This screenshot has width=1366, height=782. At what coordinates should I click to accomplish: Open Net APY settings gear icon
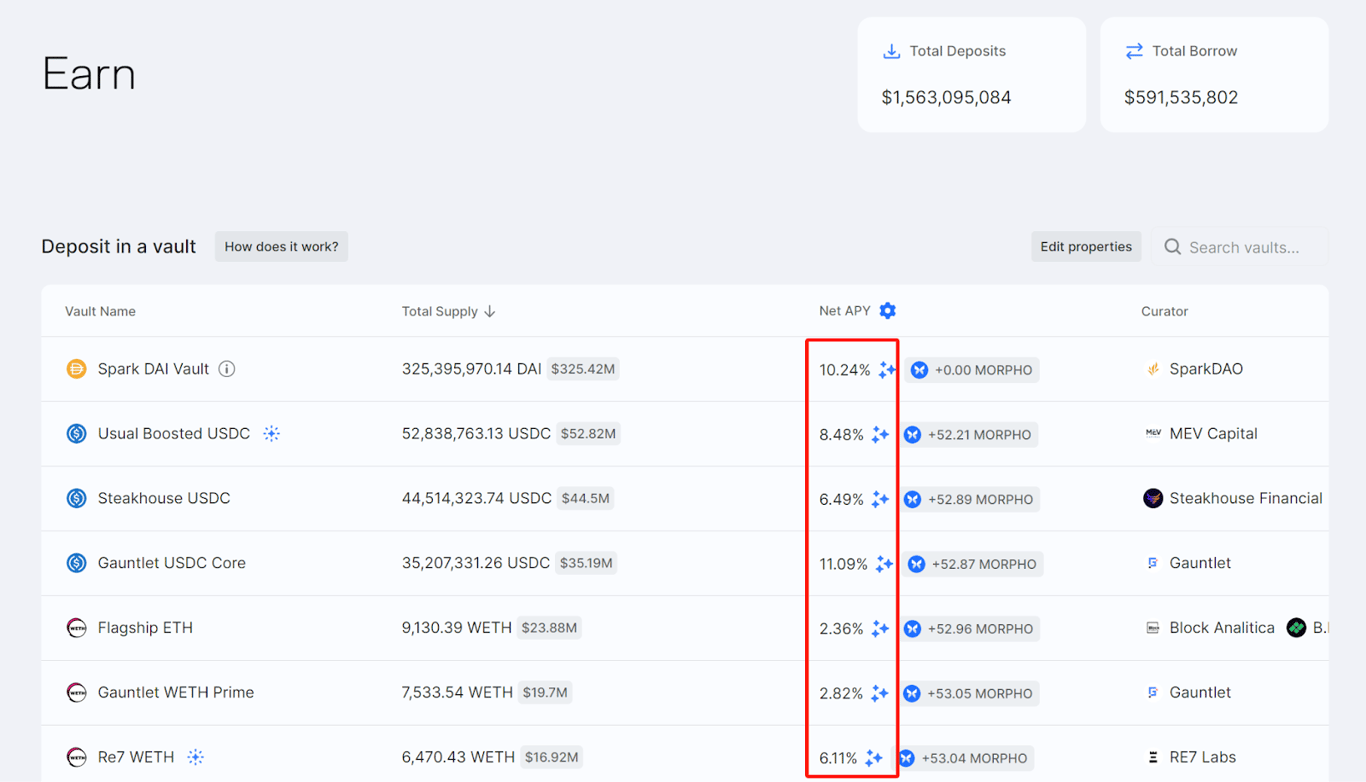887,311
